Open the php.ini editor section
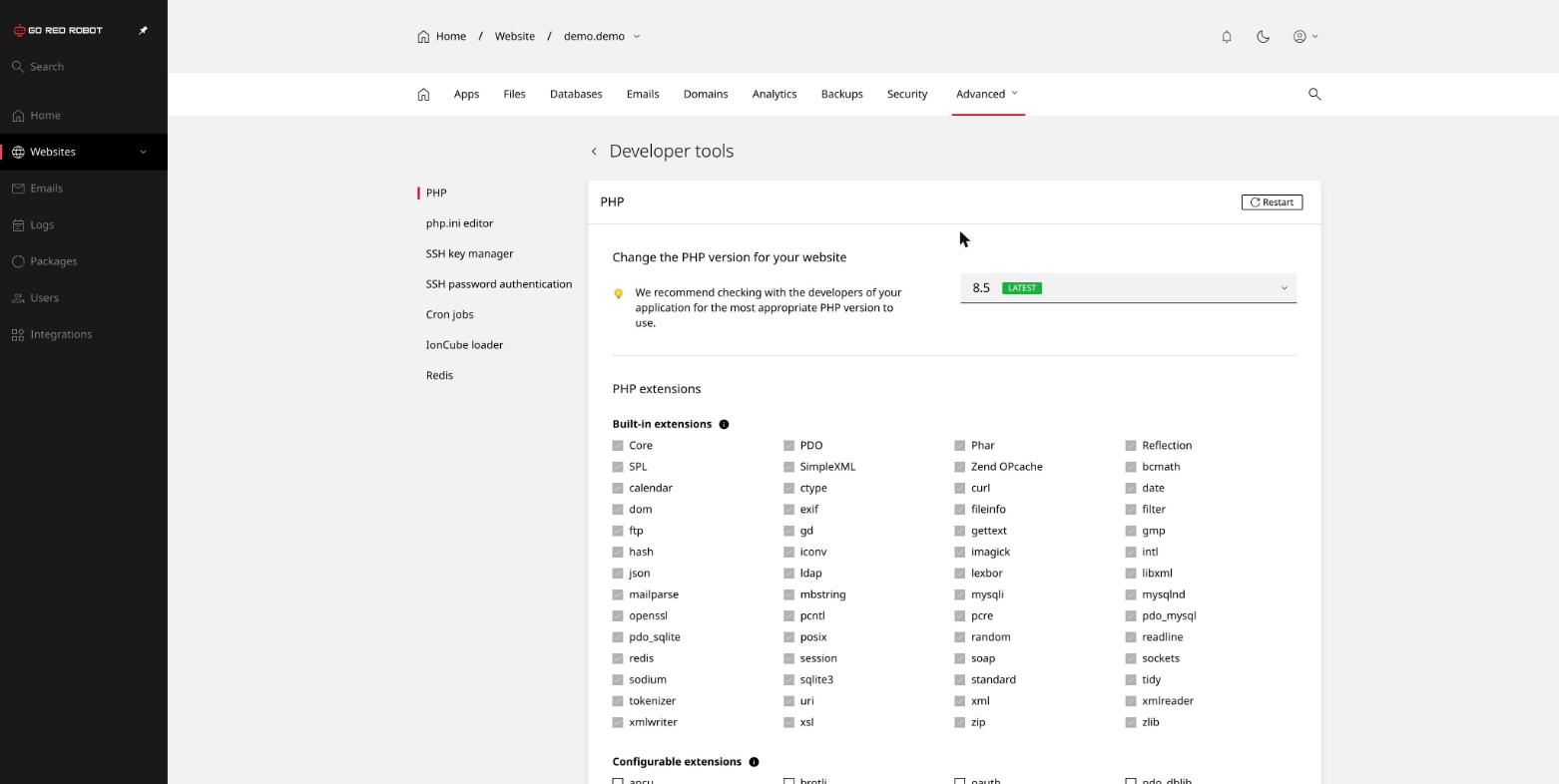The width and height of the screenshot is (1559, 784). (459, 223)
